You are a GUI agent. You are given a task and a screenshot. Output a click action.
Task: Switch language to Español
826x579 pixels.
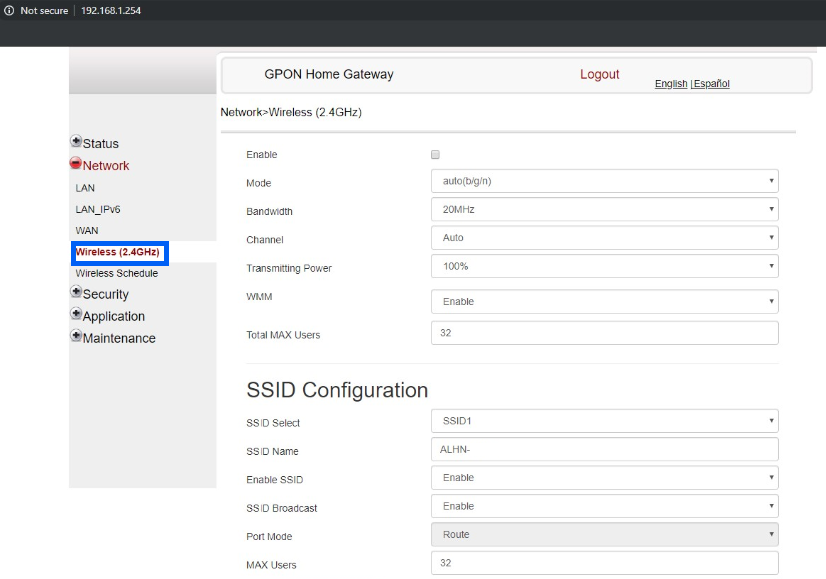tap(712, 83)
